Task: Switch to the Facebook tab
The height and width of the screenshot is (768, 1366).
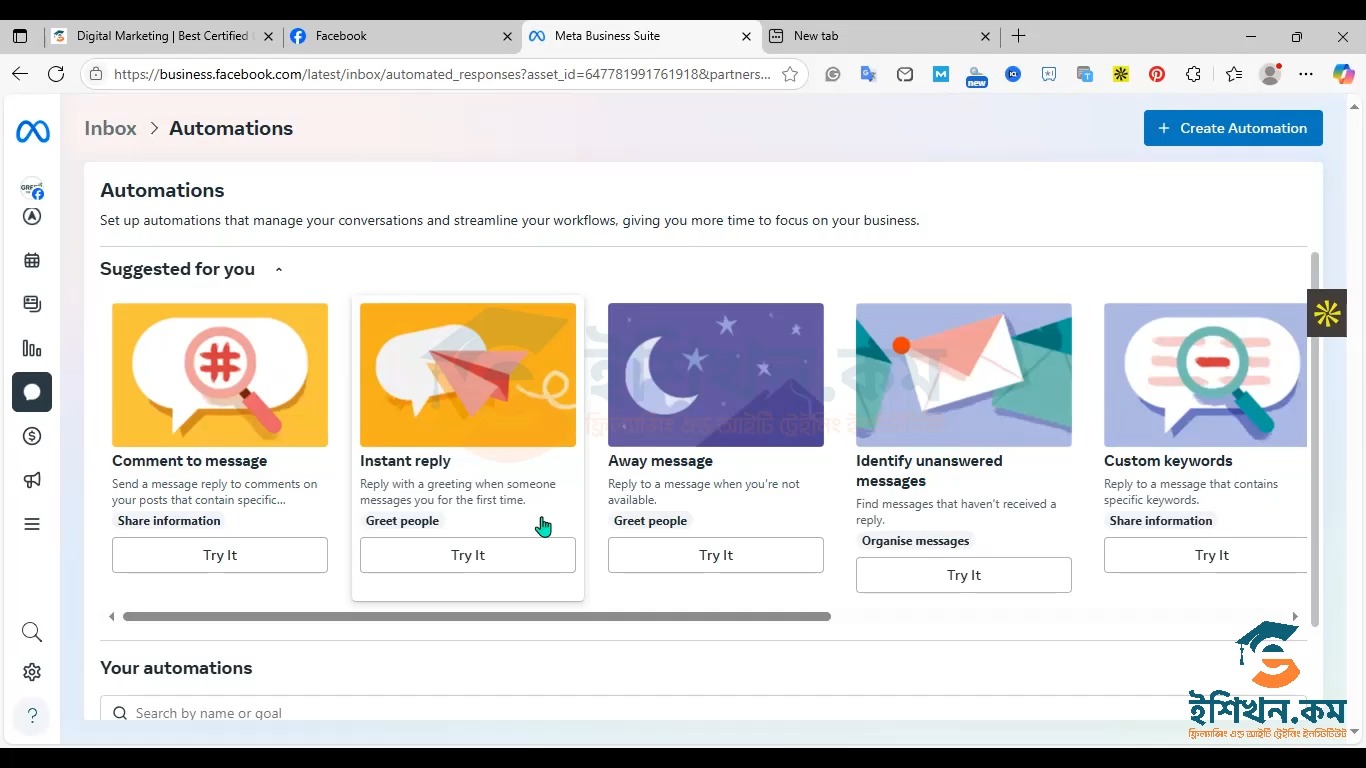Action: pyautogui.click(x=402, y=36)
